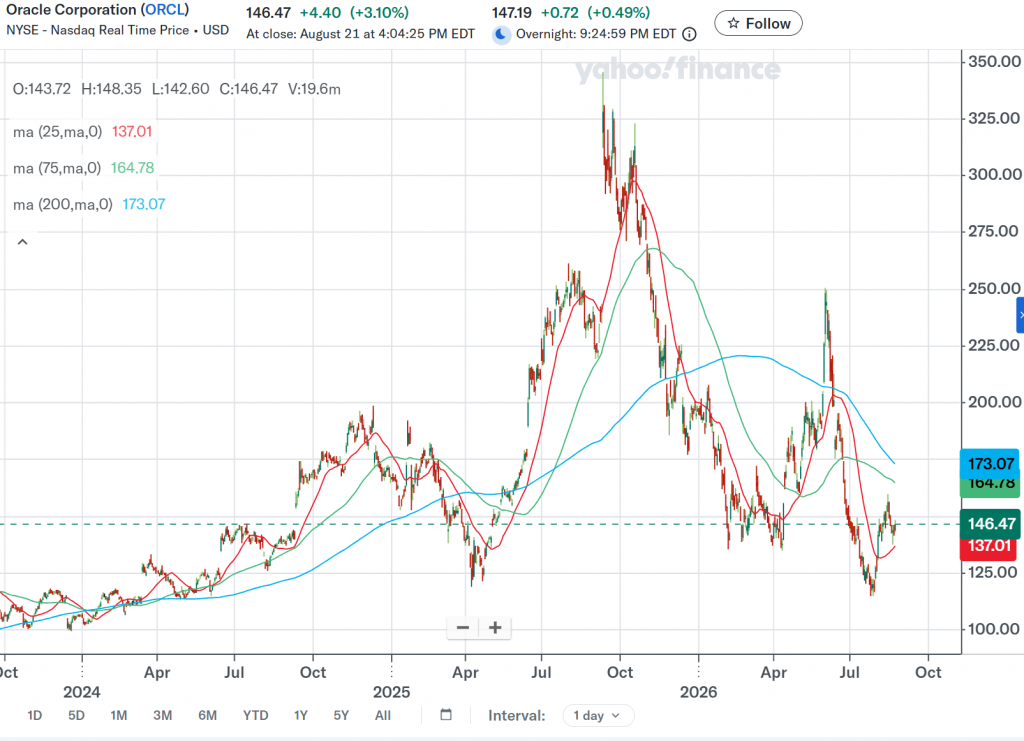
Task: Click the V:19.6m volume readout
Action: [314, 89]
